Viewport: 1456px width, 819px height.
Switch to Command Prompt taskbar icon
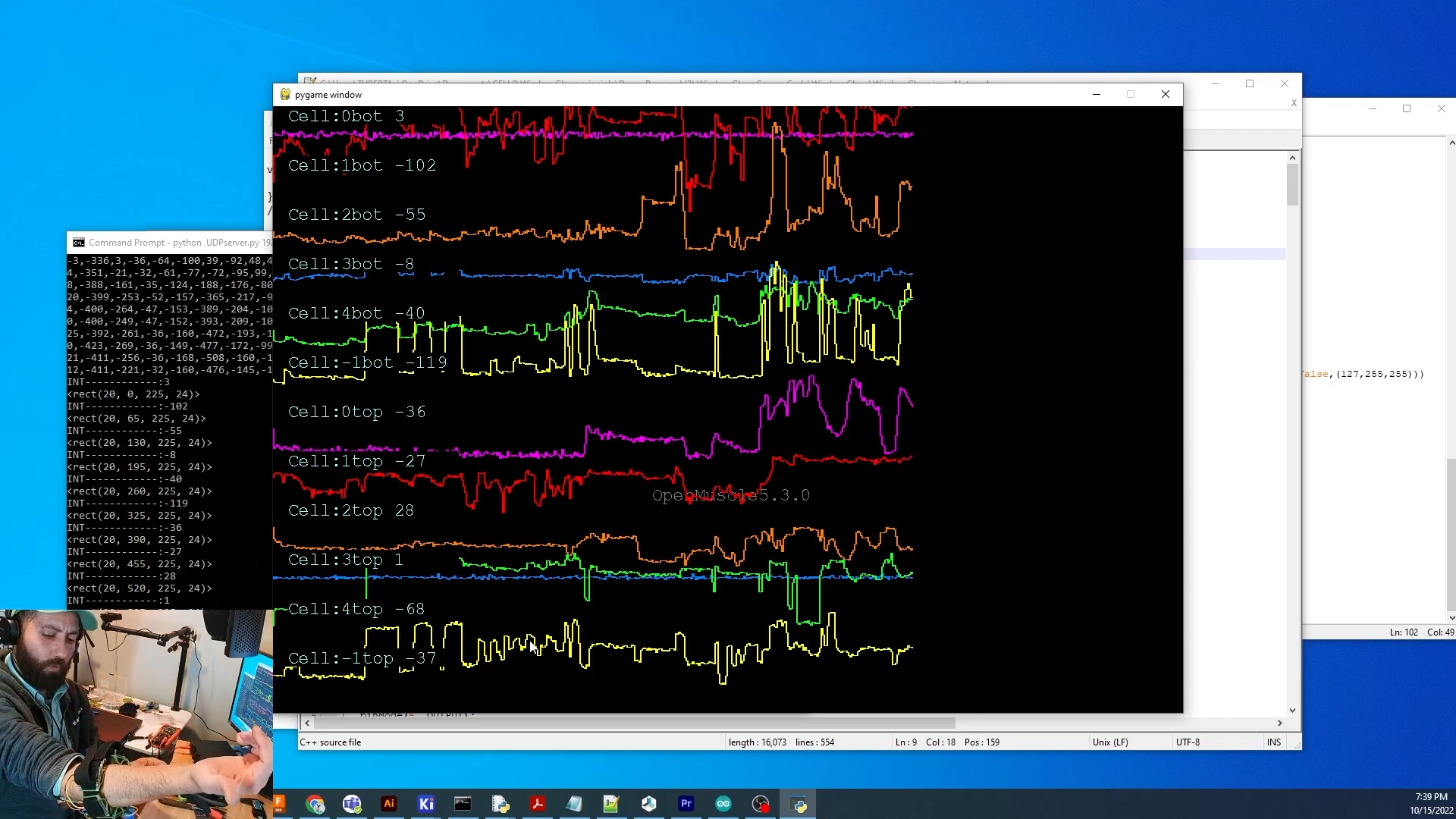(x=463, y=804)
